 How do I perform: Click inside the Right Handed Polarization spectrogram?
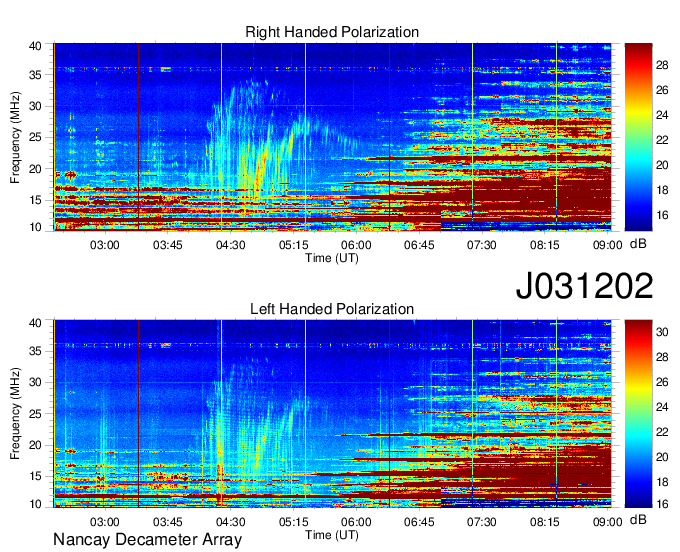(332, 137)
